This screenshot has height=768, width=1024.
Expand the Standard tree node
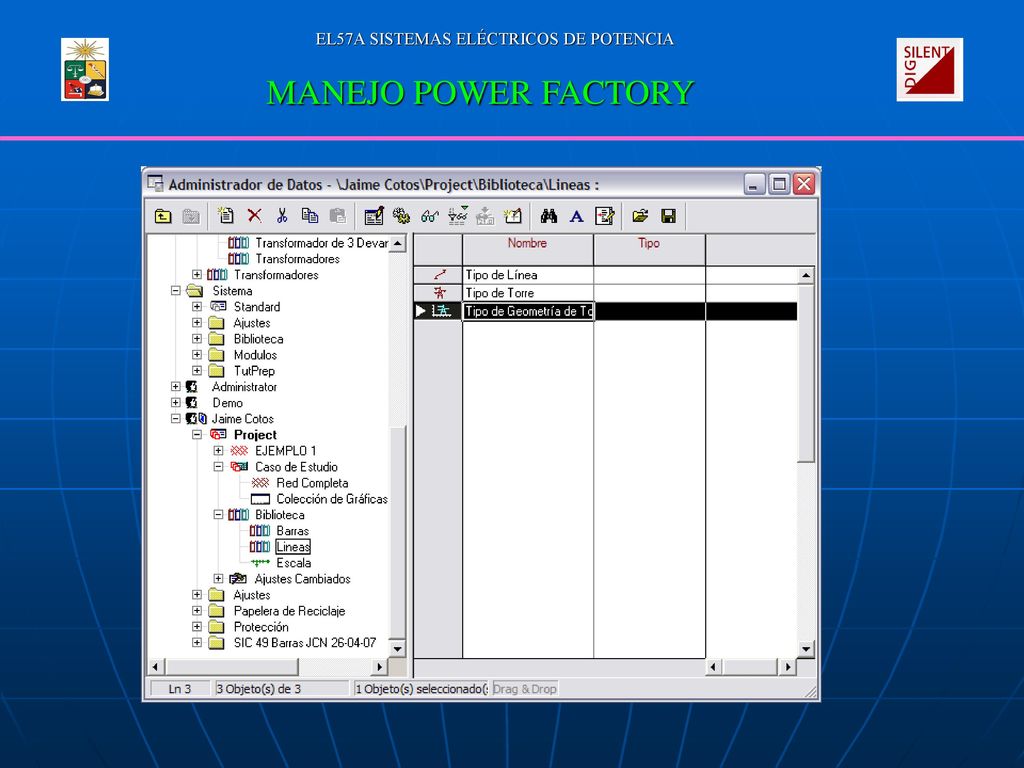(x=197, y=306)
